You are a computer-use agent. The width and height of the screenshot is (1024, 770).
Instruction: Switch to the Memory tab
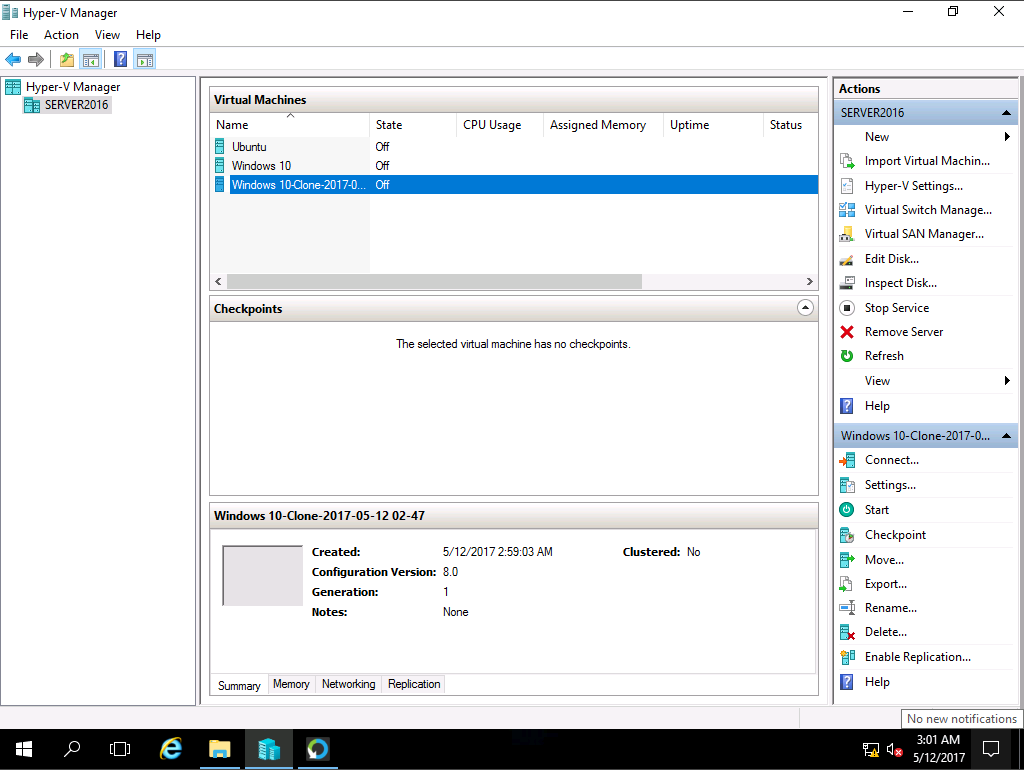291,684
